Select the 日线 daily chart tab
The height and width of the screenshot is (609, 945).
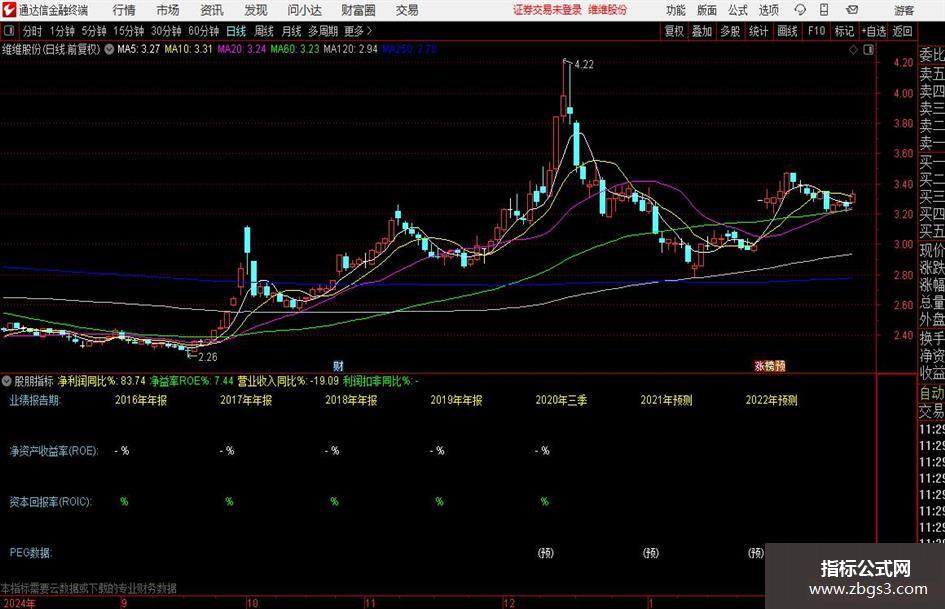236,31
